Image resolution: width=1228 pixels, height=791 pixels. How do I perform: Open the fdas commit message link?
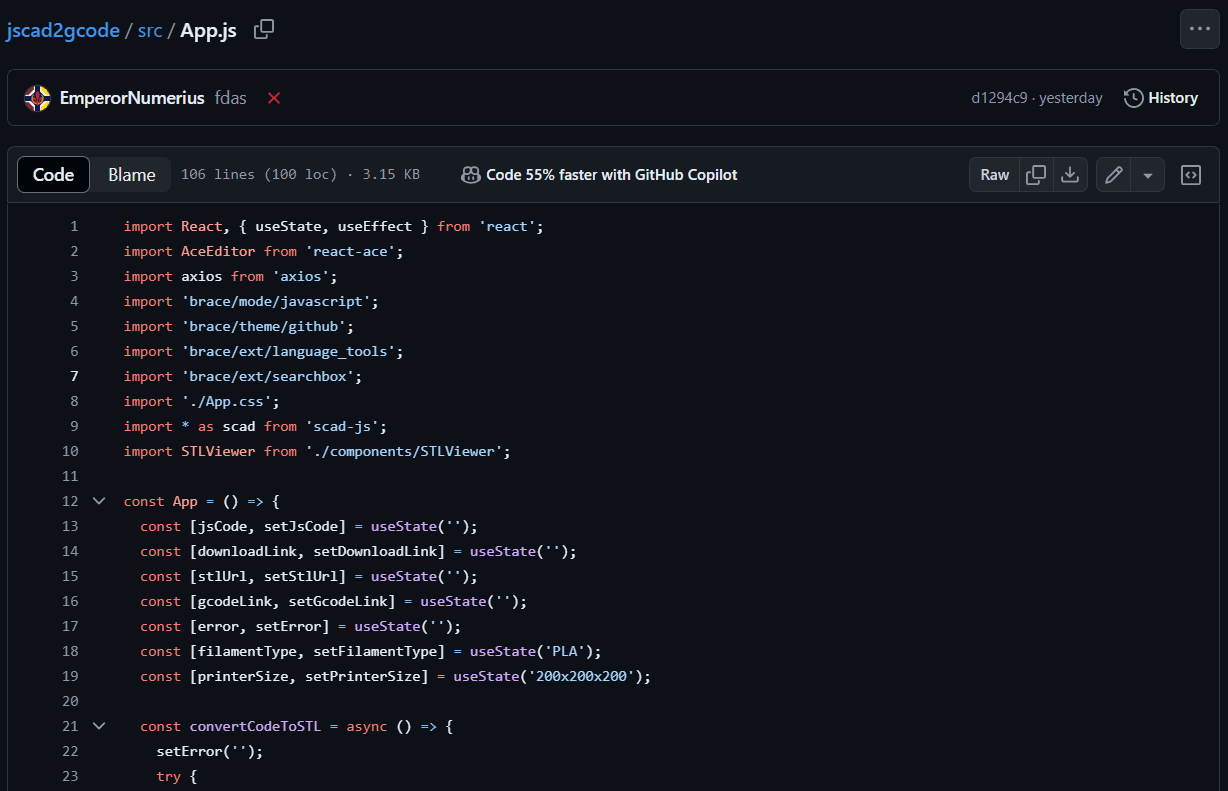[x=231, y=98]
